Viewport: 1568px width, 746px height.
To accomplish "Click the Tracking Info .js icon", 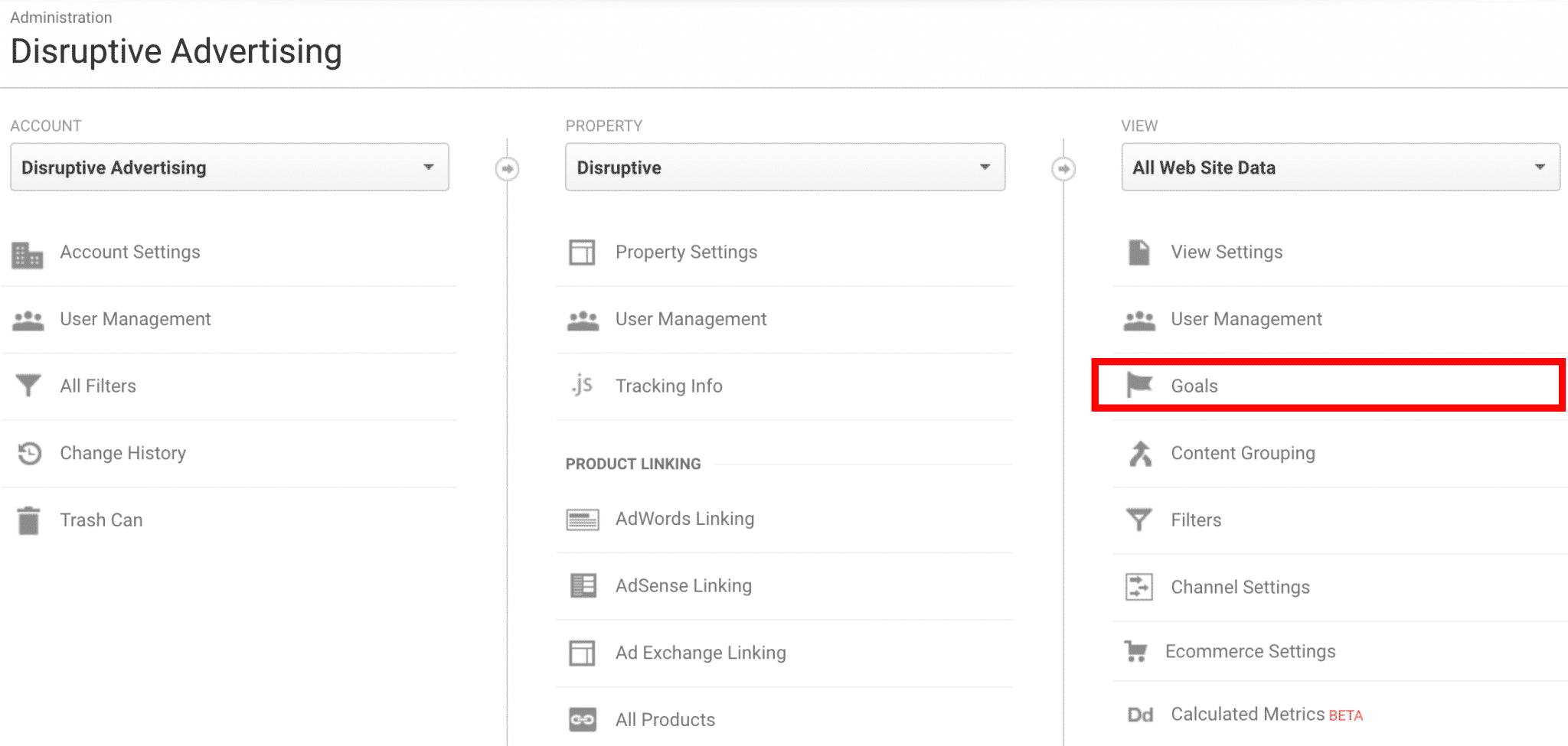I will click(x=582, y=385).
